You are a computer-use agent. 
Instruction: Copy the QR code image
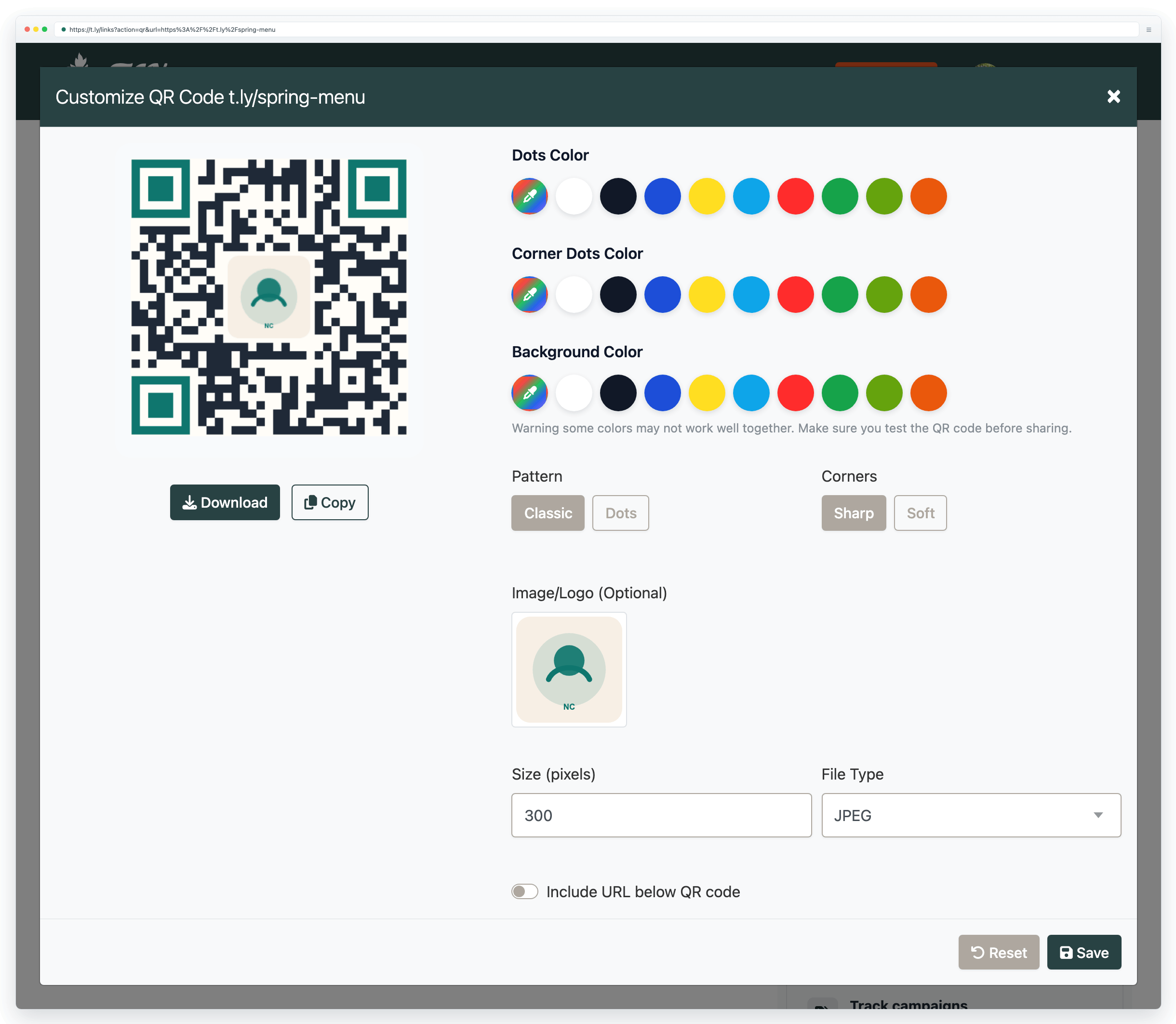click(x=330, y=502)
